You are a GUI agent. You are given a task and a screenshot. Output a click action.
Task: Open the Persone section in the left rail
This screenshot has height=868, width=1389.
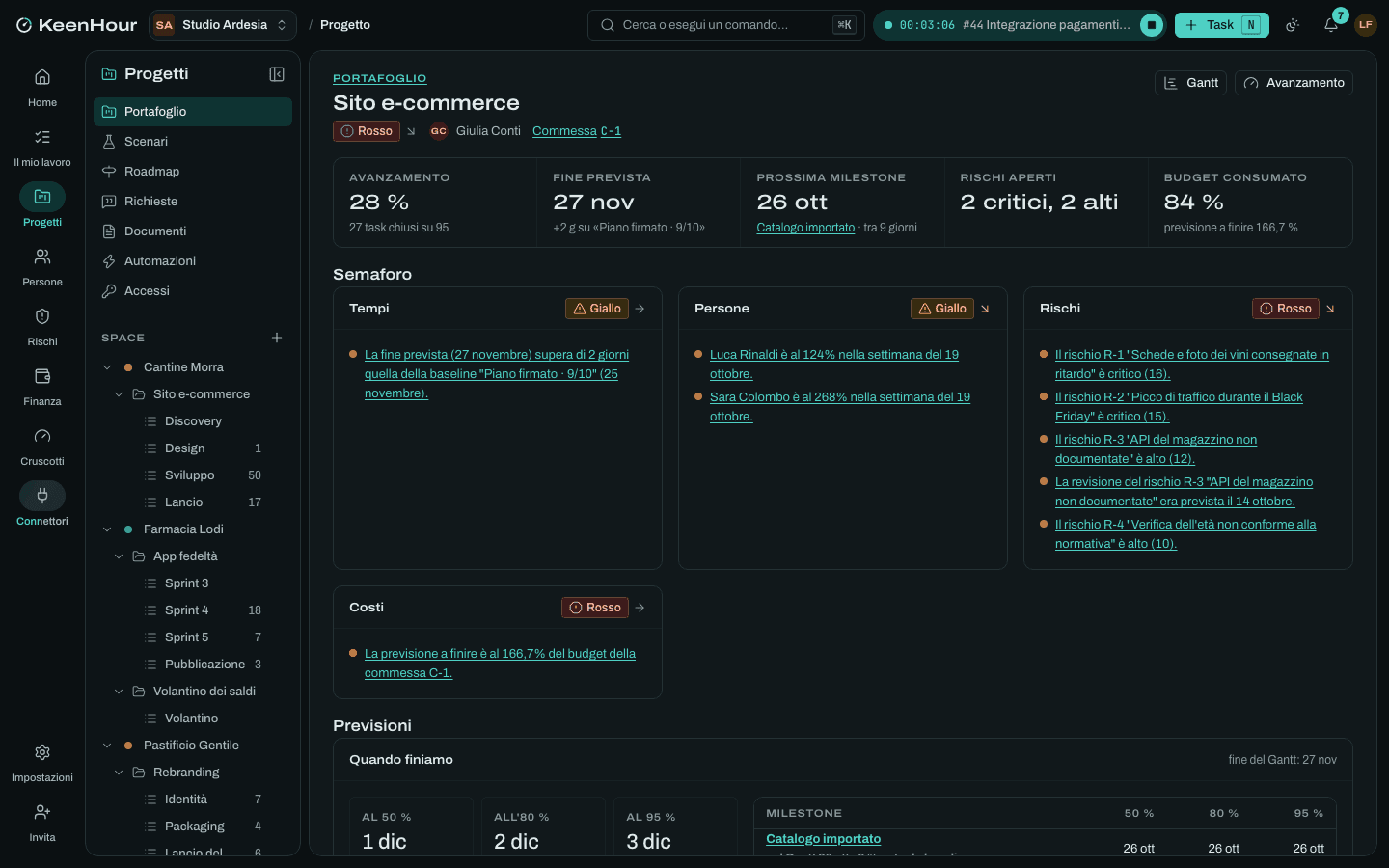pos(42,267)
